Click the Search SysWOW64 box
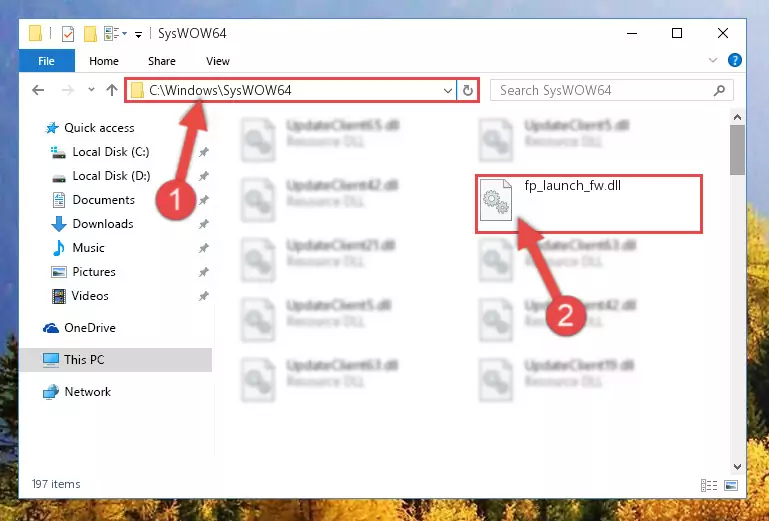The image size is (769, 521). [x=612, y=90]
